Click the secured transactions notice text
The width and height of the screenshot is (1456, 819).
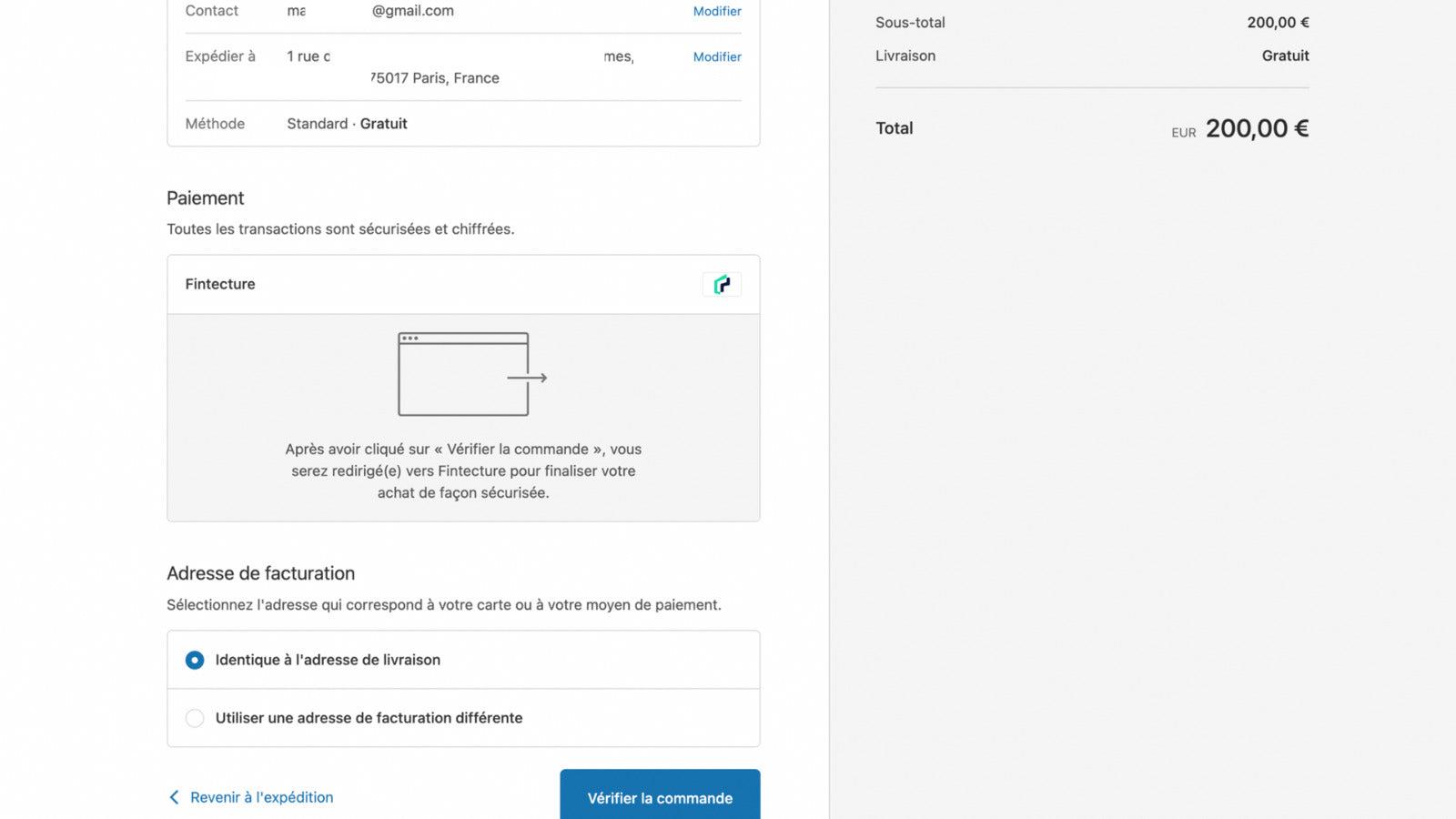click(340, 228)
